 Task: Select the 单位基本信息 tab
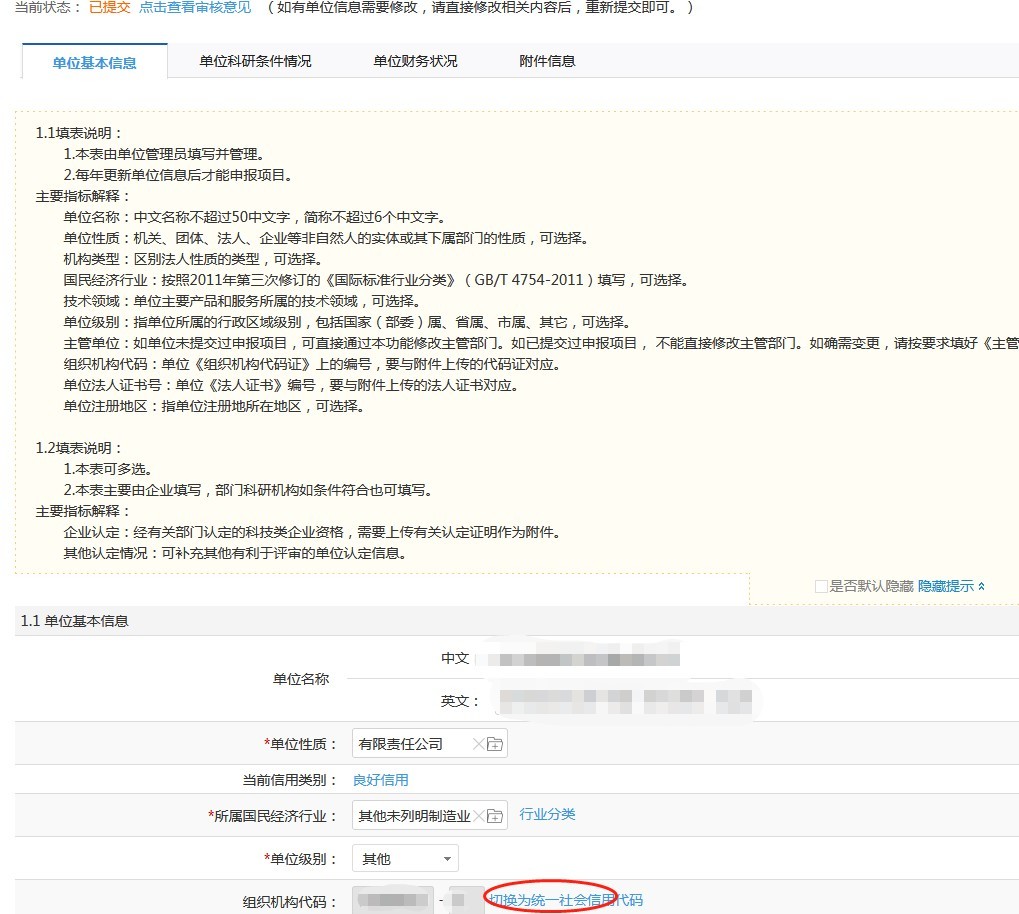94,63
